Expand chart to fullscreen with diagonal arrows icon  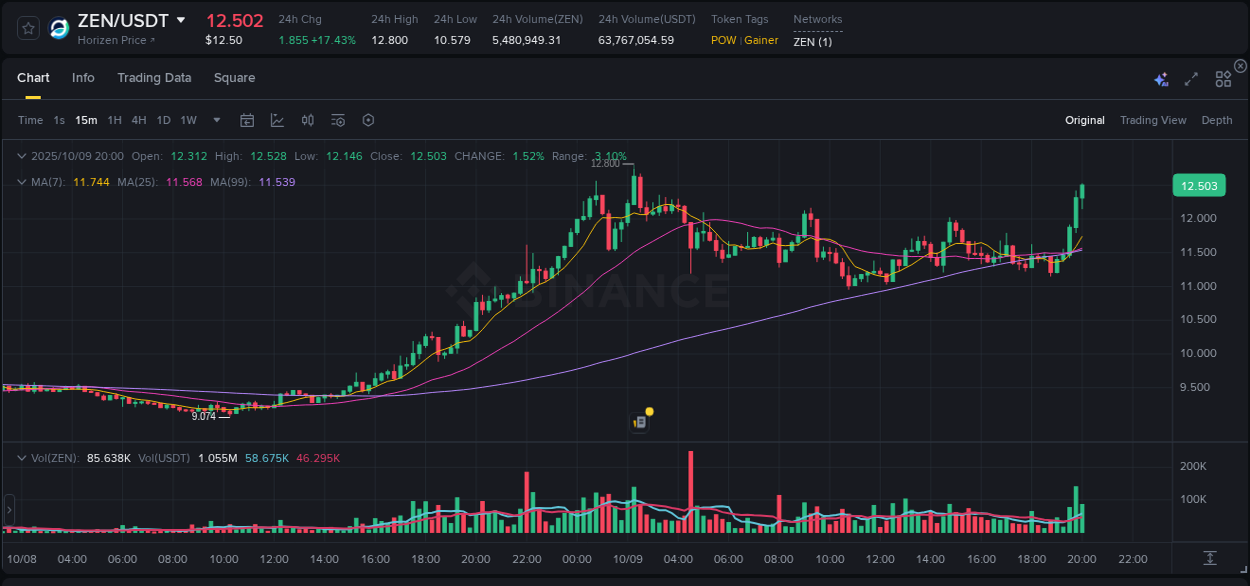coord(1190,78)
